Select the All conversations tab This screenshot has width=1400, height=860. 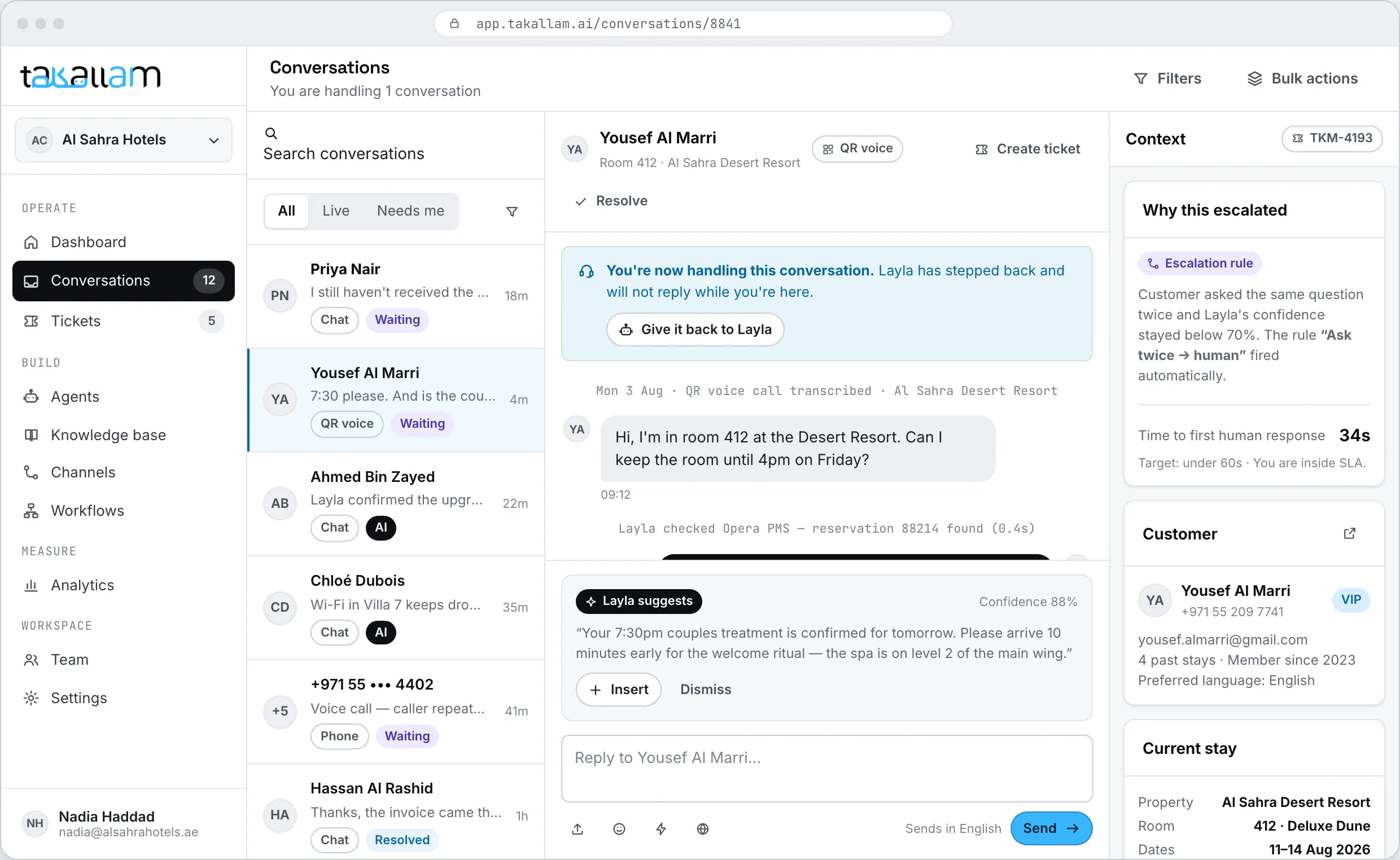point(287,211)
